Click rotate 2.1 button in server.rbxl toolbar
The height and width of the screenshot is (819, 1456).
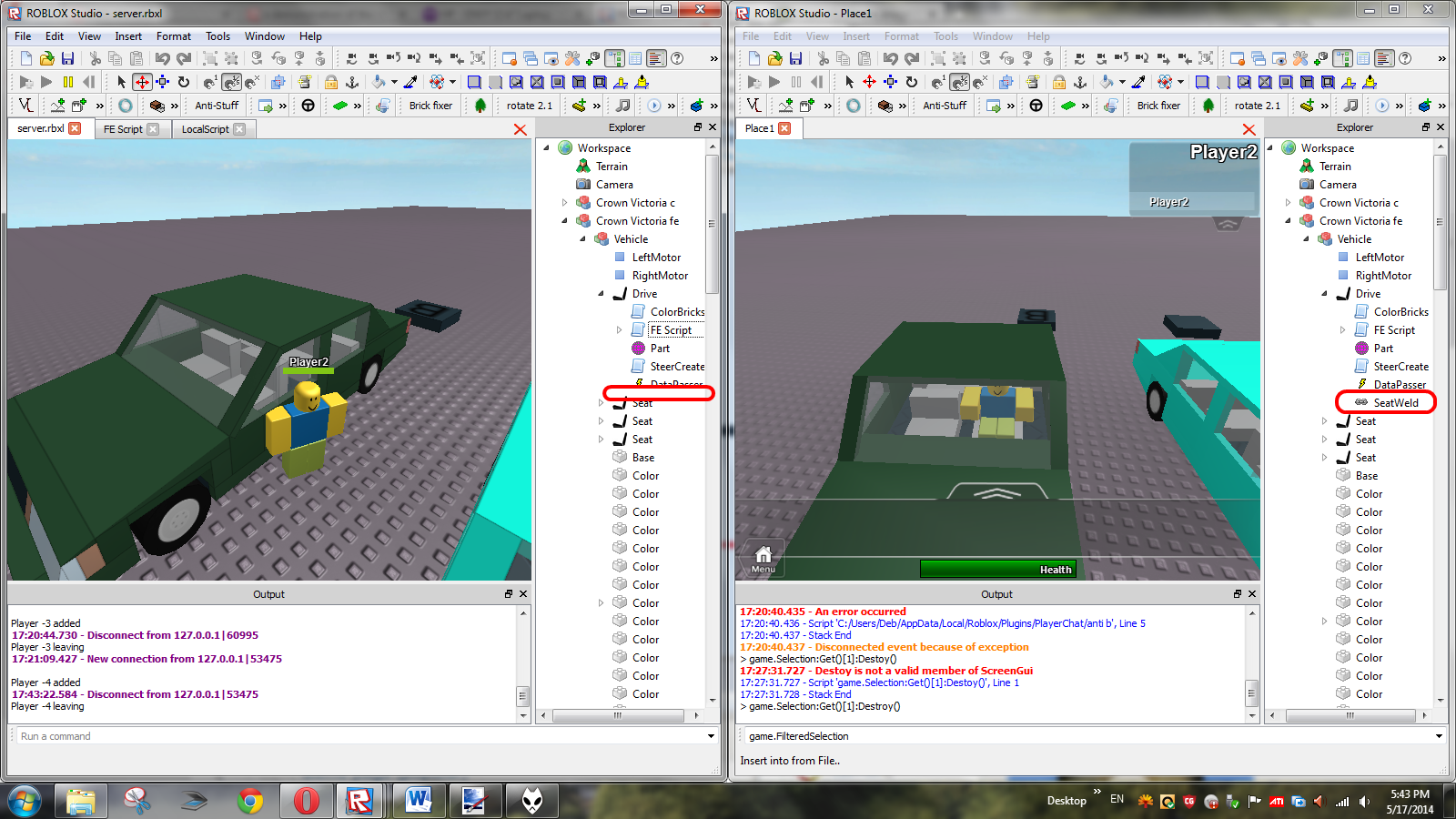point(530,106)
